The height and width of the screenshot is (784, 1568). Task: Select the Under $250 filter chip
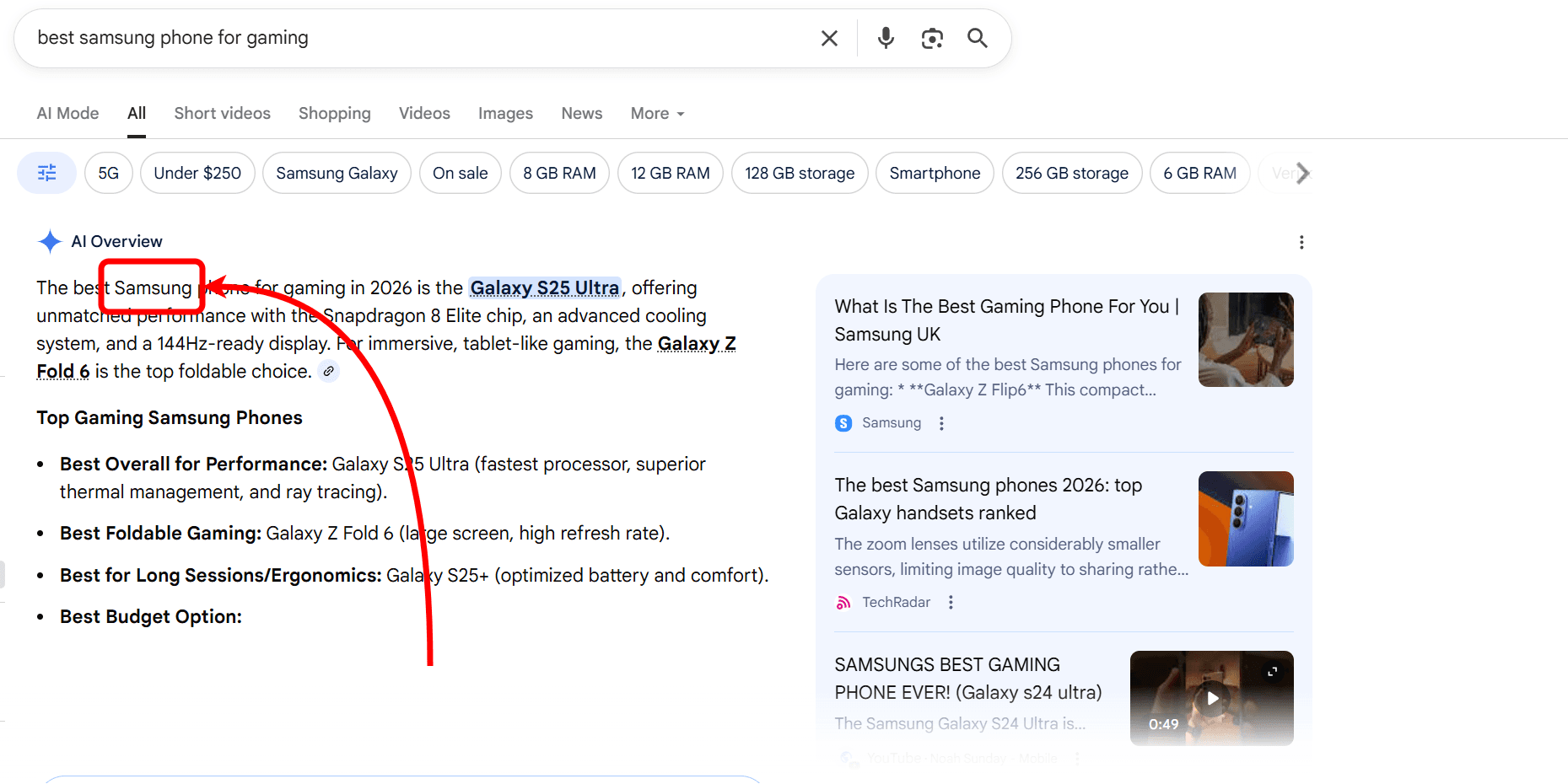click(197, 173)
